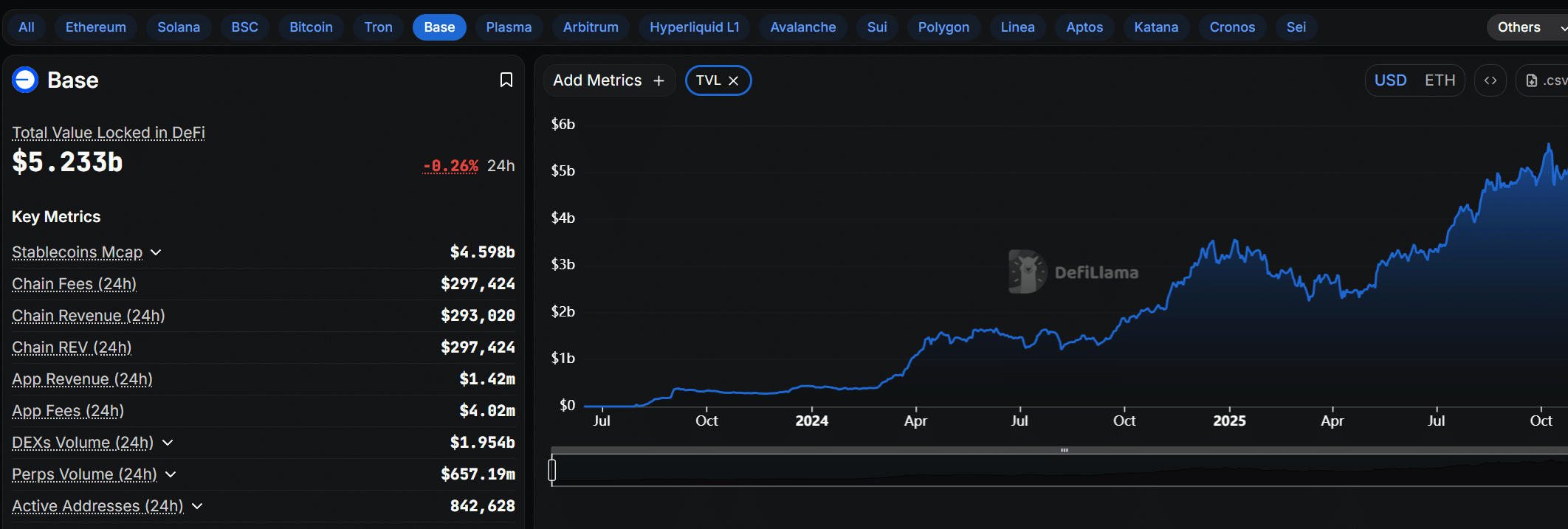Switch chart denomination to ETH

coord(1440,80)
